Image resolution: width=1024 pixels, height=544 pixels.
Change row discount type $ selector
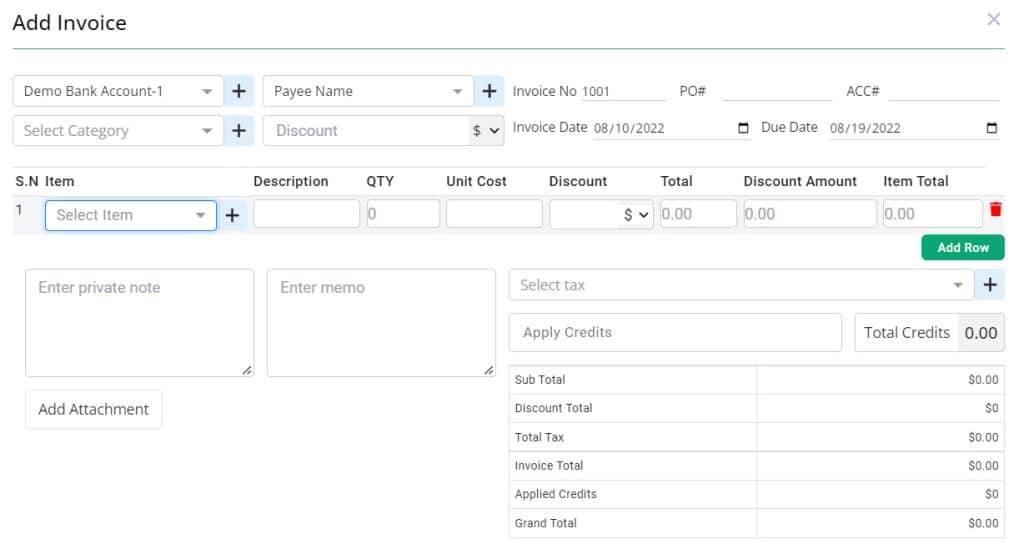[637, 215]
